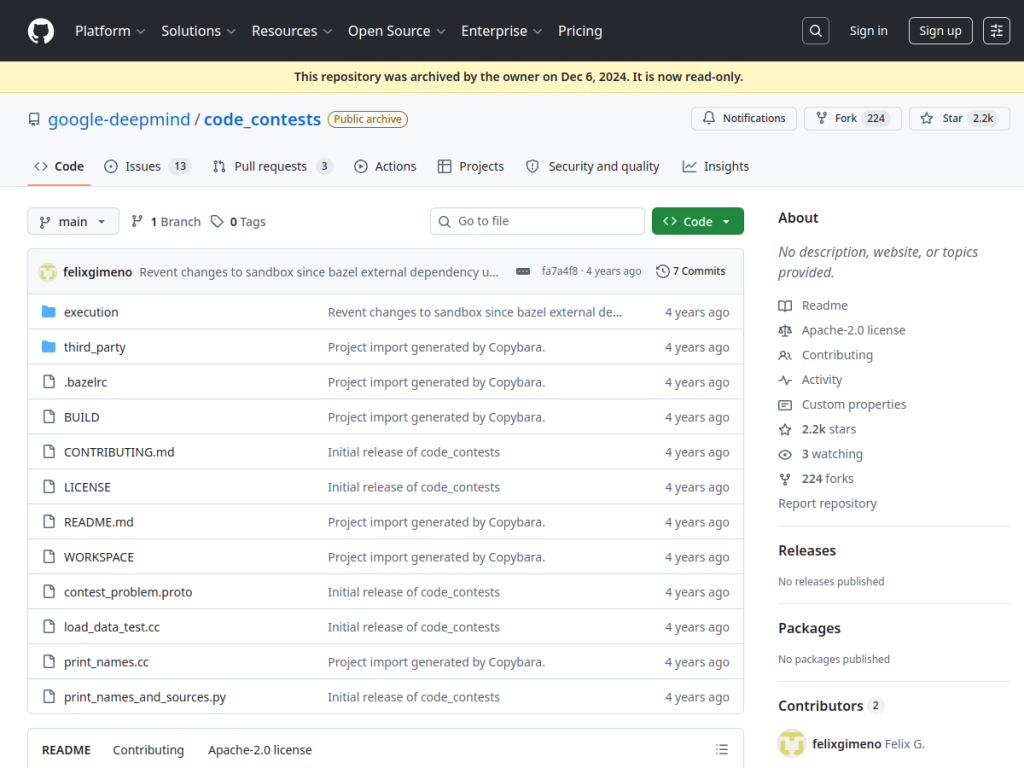Viewport: 1024px width, 768px height.
Task: Click the BUILD file icon
Action: (x=48, y=417)
